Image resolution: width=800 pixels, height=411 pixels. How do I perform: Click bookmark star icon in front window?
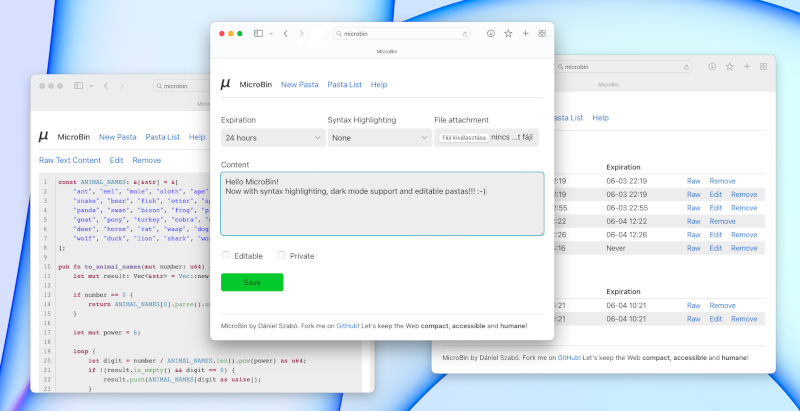(x=508, y=34)
